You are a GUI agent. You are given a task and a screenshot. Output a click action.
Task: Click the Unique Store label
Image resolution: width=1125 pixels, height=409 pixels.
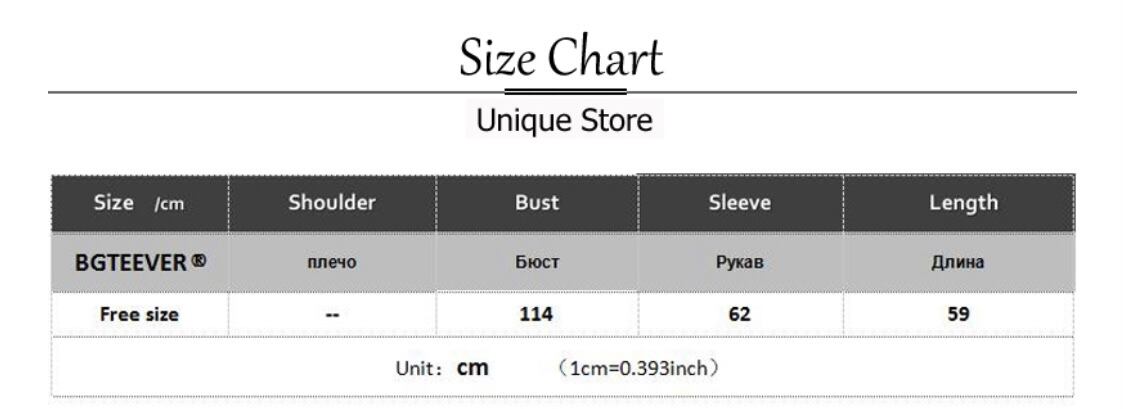coord(565,120)
